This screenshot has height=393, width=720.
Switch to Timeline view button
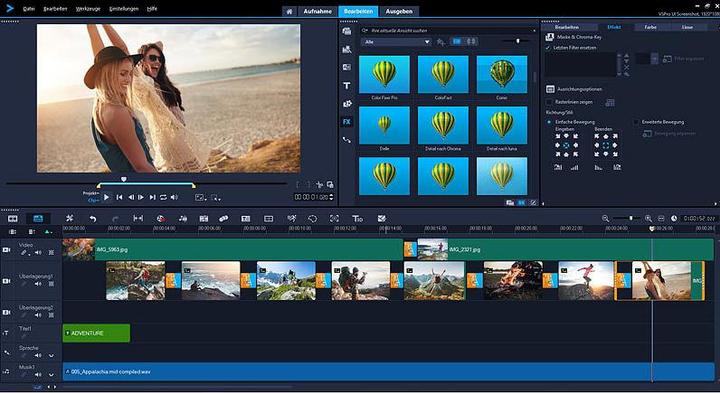[38, 219]
